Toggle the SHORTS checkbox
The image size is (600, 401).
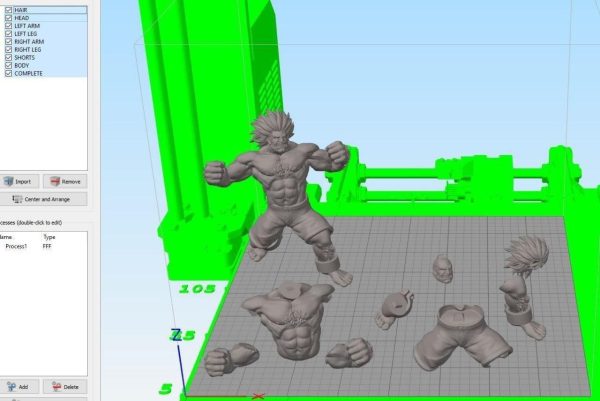point(8,57)
